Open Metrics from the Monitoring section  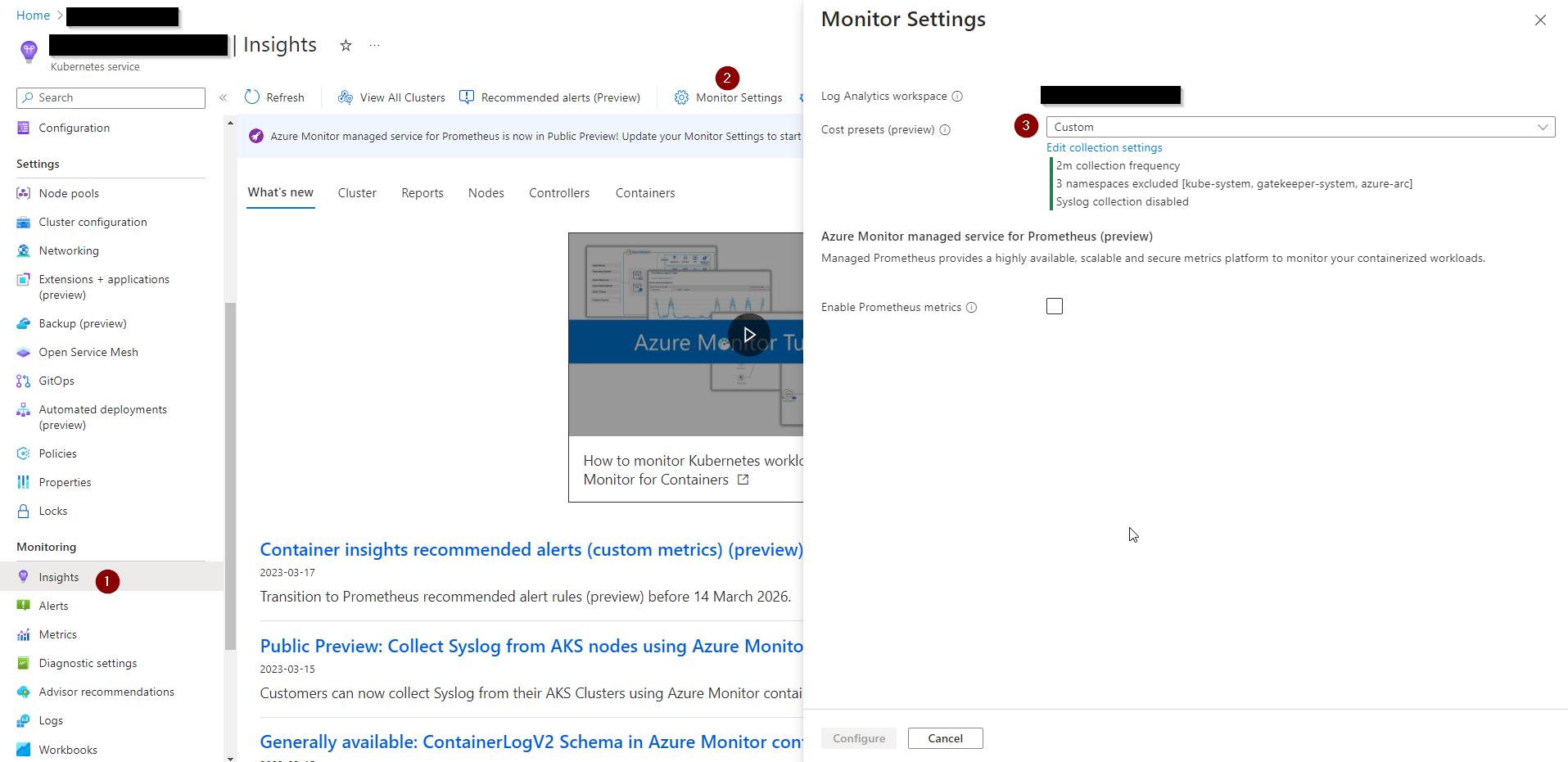pyautogui.click(x=57, y=634)
